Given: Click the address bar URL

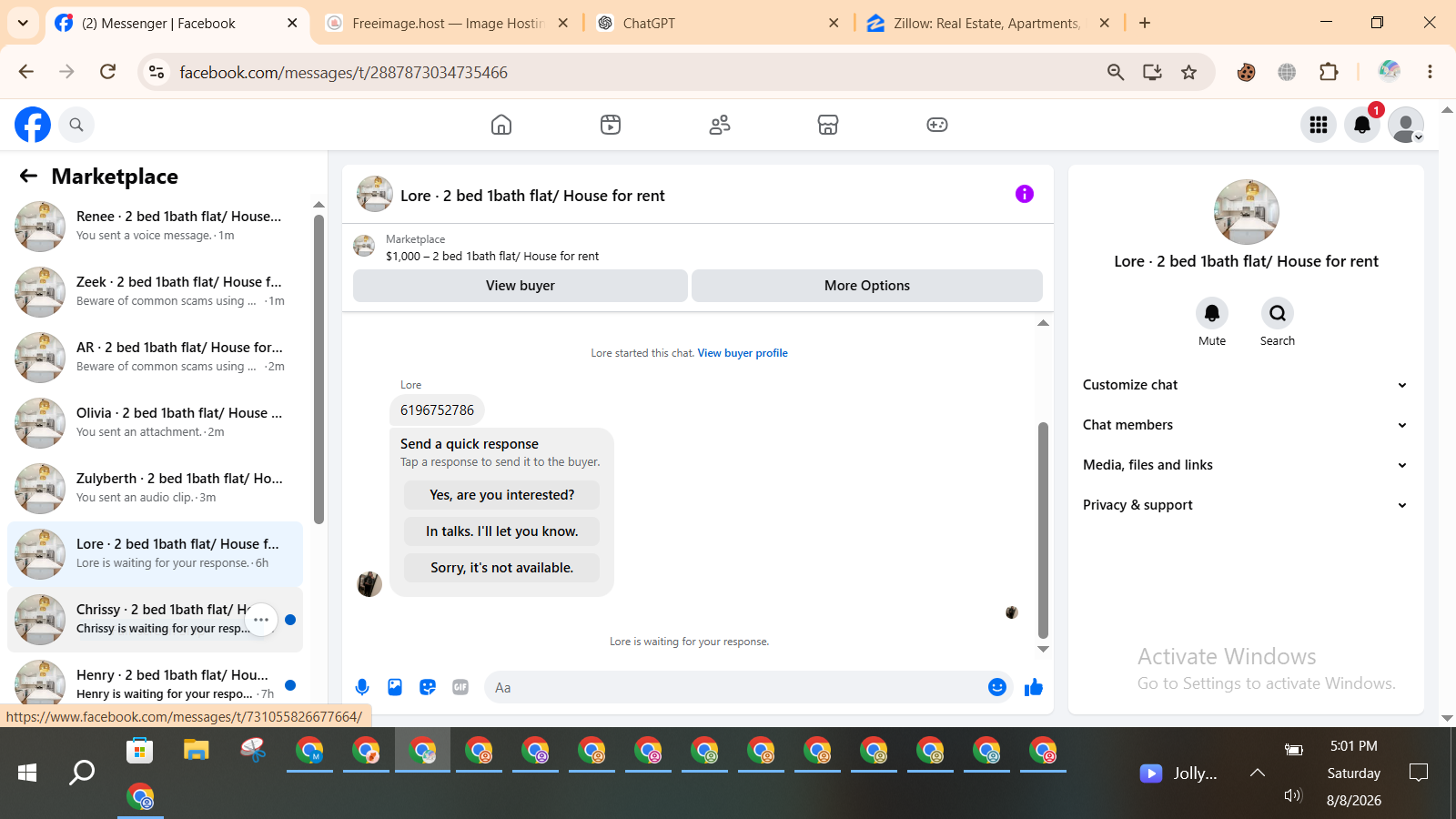Looking at the screenshot, I should pos(343,72).
